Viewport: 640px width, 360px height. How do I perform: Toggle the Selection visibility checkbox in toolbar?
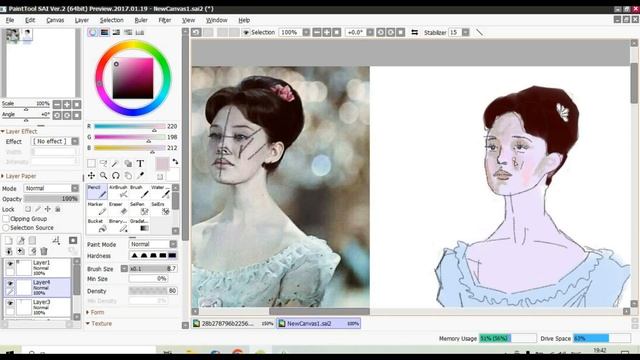(246, 33)
